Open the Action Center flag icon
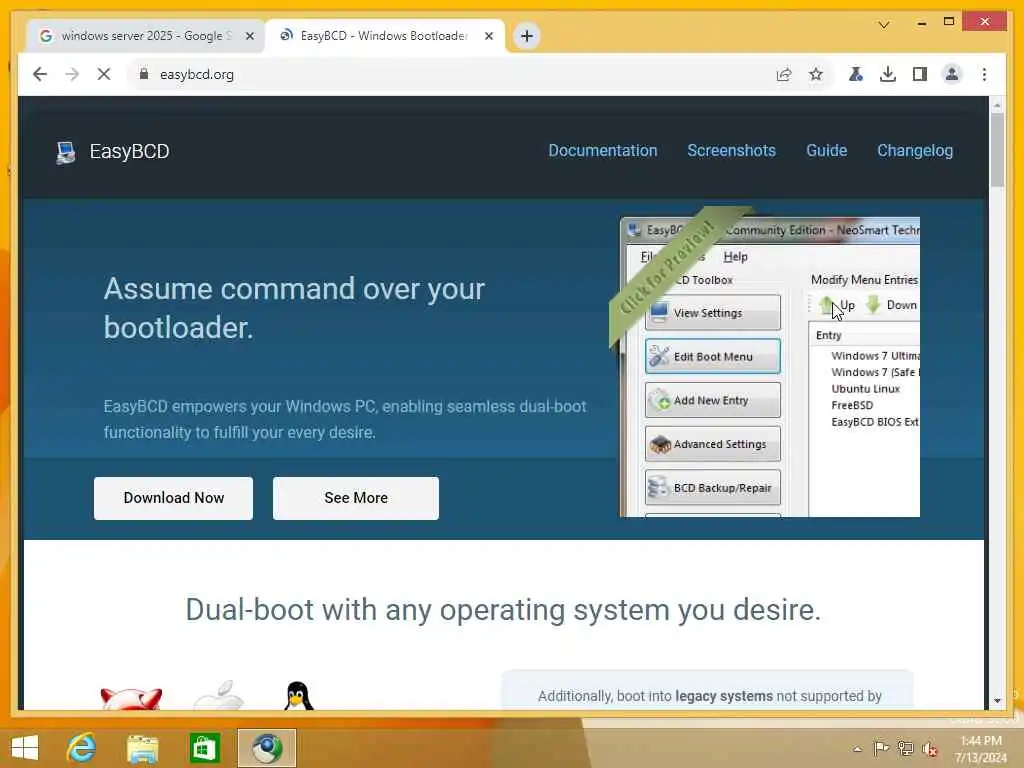 pyautogui.click(x=881, y=748)
